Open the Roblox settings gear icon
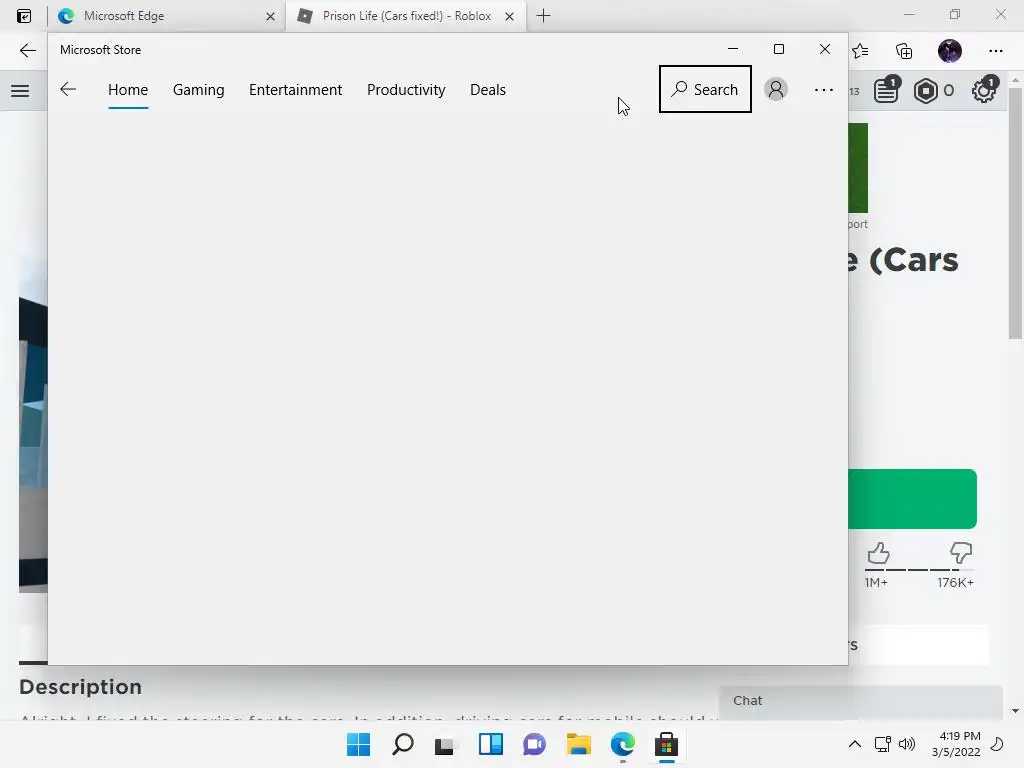The width and height of the screenshot is (1024, 768). click(x=984, y=90)
